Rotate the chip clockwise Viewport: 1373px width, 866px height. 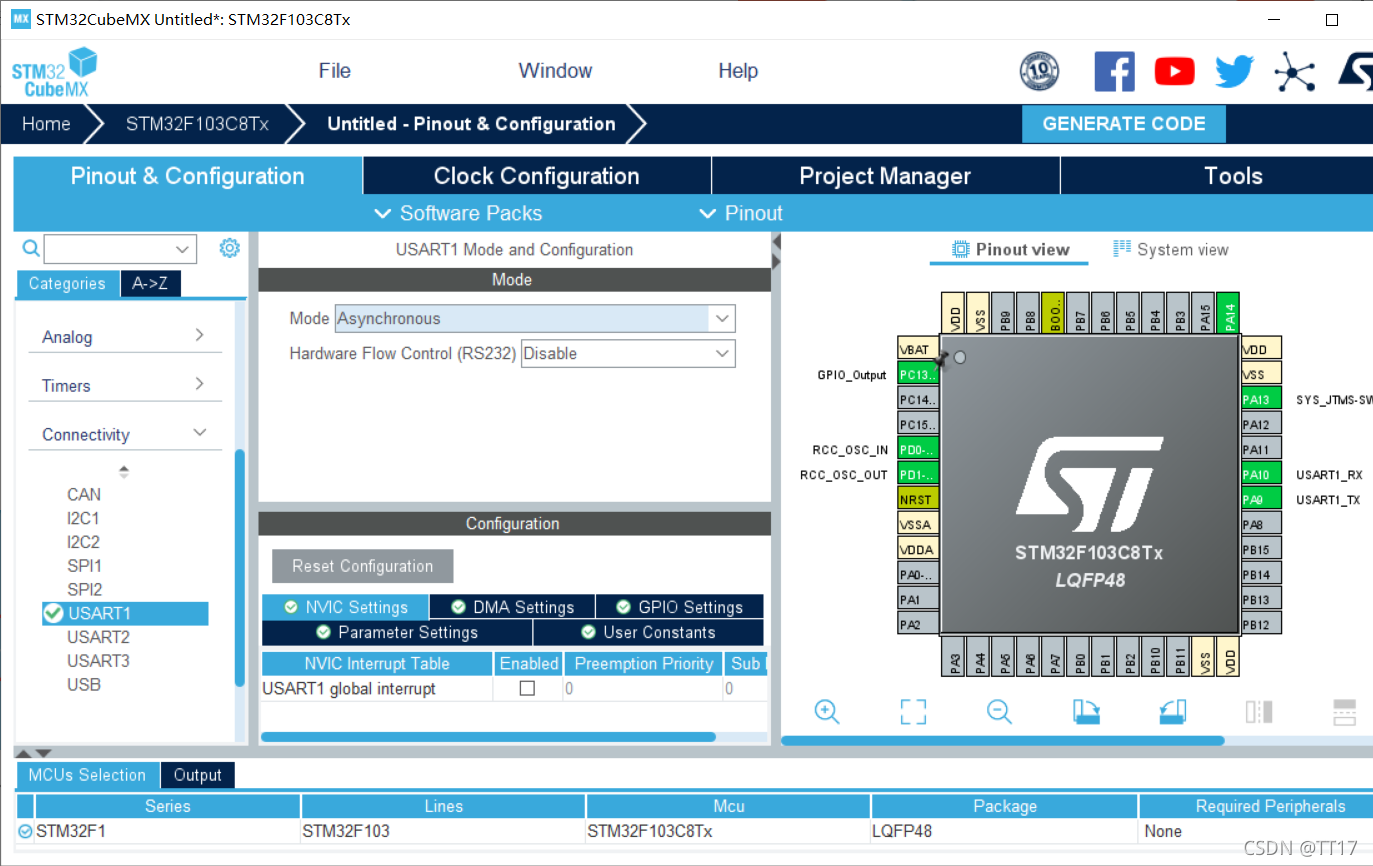1086,711
